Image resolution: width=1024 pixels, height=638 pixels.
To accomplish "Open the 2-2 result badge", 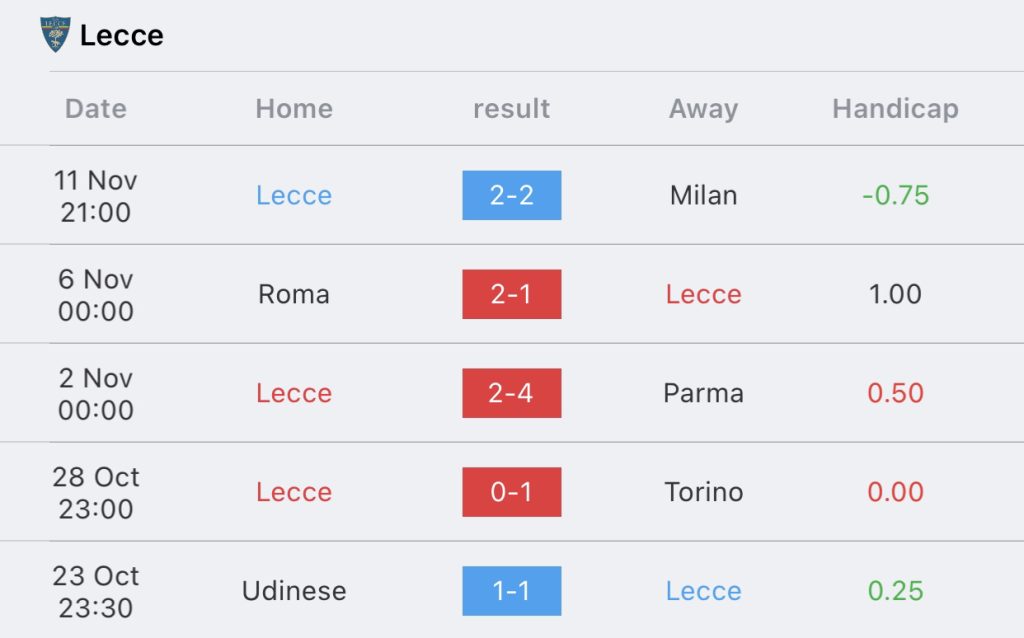I will [x=511, y=195].
